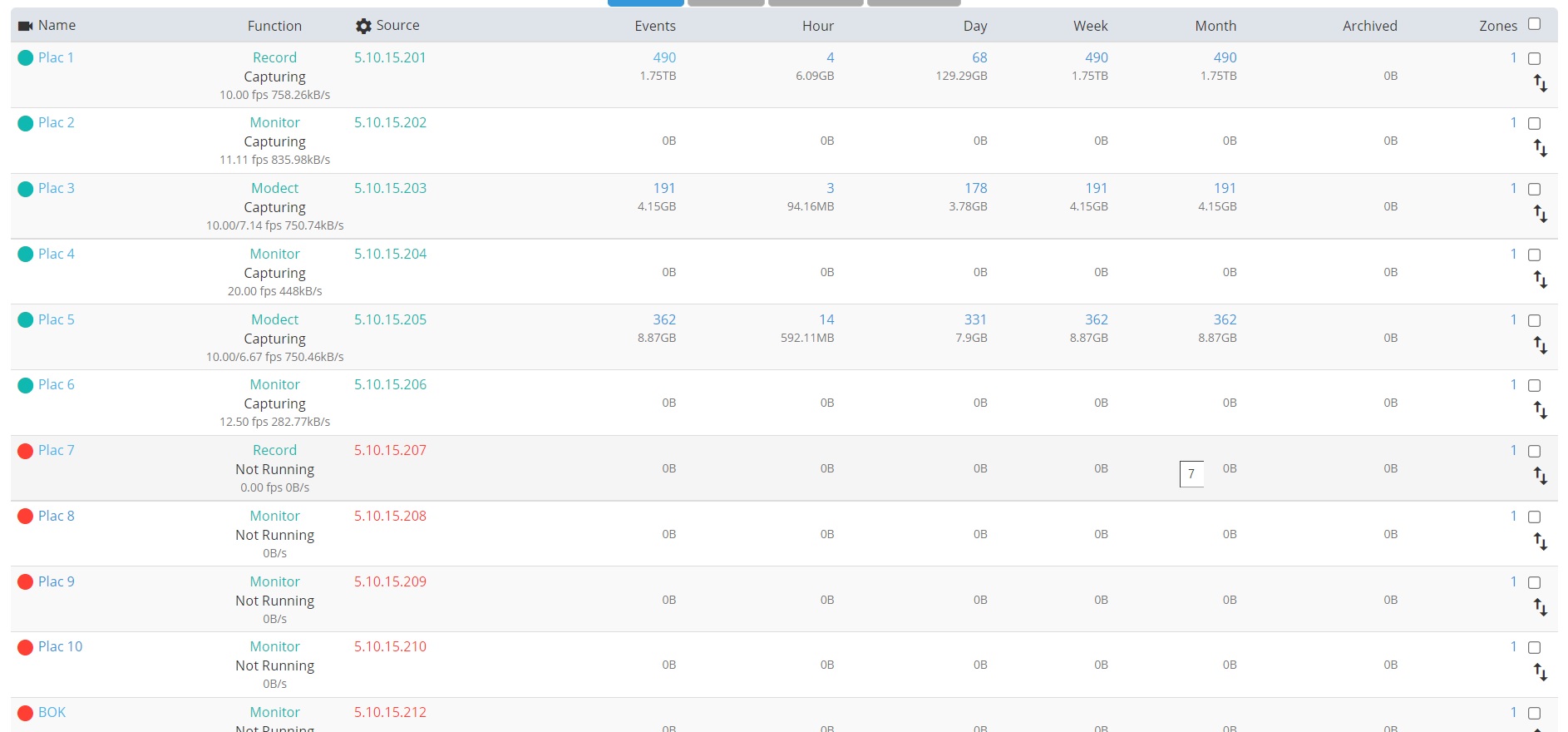Click the Function column header
Screen dimensions: 1568x732
pos(274,26)
